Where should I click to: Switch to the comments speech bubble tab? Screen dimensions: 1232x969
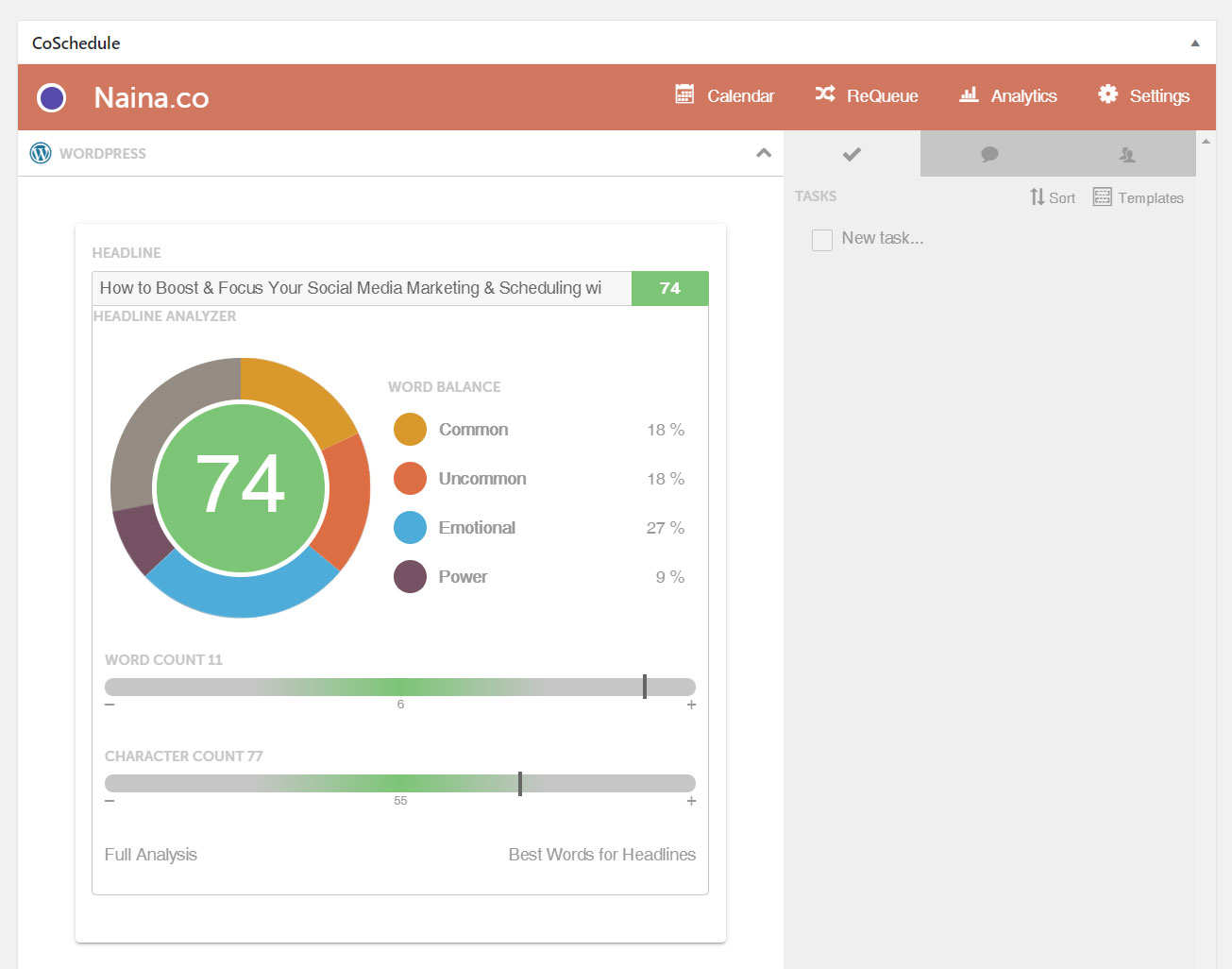tap(989, 153)
